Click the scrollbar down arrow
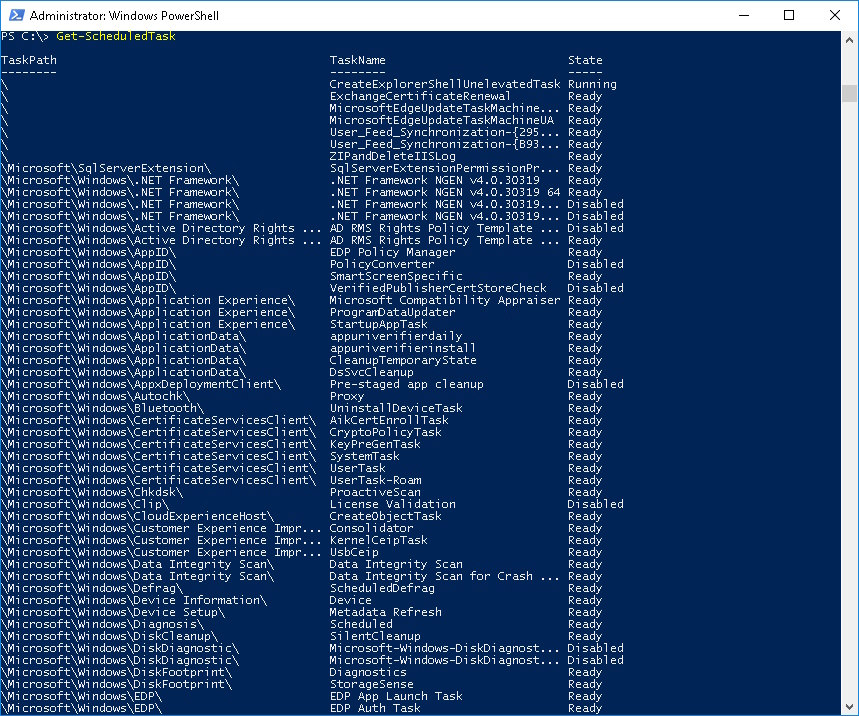The height and width of the screenshot is (716, 859). pos(849,707)
